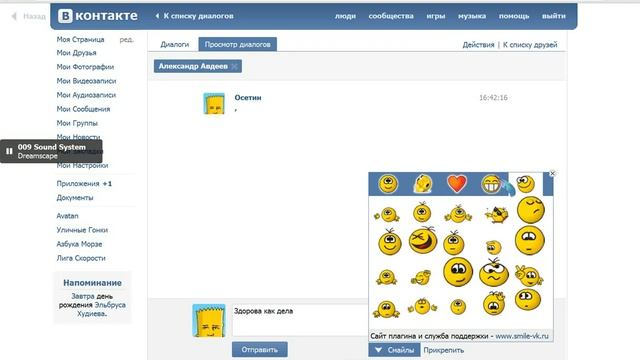Screen dimensions: 640x360
Task: Insert the angry wavy-mouth smiley
Action: point(494,272)
